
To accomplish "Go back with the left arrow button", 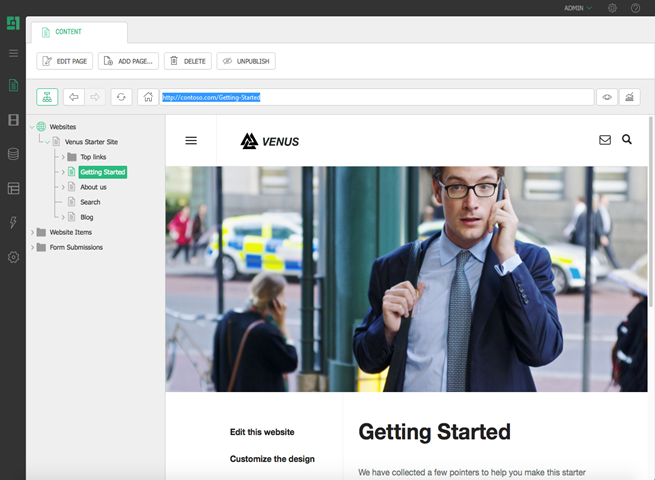I will tap(74, 97).
